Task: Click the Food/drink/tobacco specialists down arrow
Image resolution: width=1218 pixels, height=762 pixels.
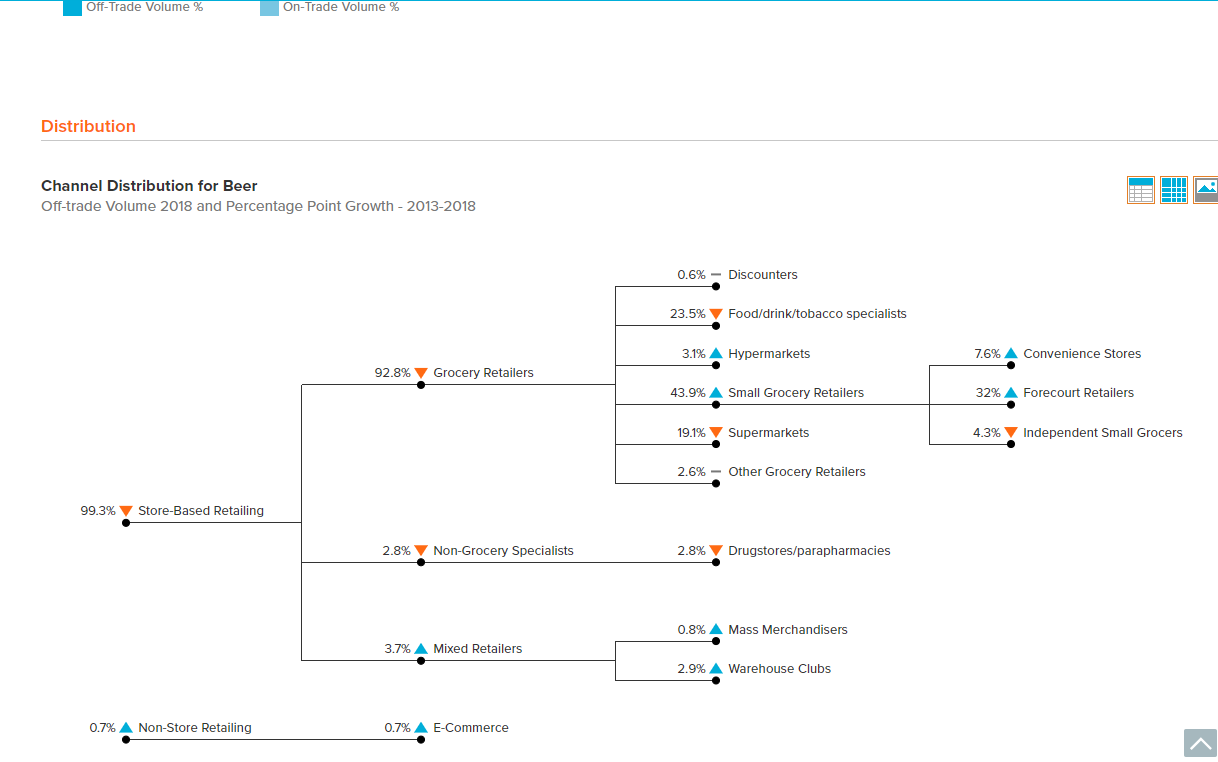Action: (716, 314)
